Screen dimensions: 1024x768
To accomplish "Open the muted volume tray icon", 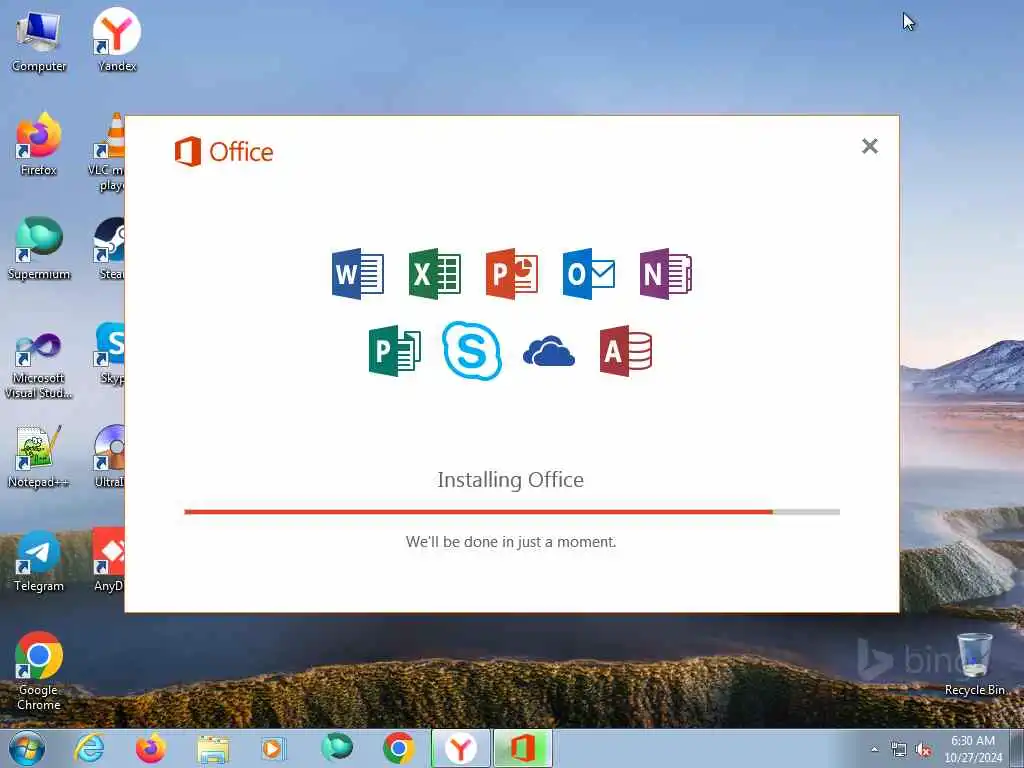I will click(923, 750).
